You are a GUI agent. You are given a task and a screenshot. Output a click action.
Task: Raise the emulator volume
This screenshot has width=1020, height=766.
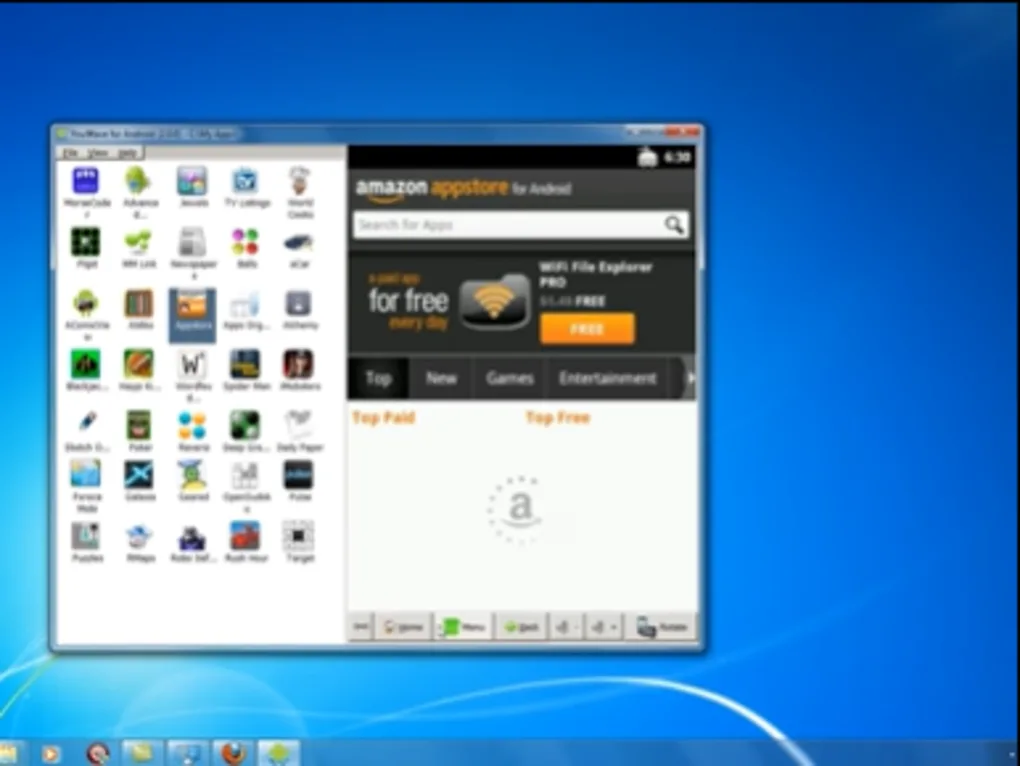click(x=603, y=627)
